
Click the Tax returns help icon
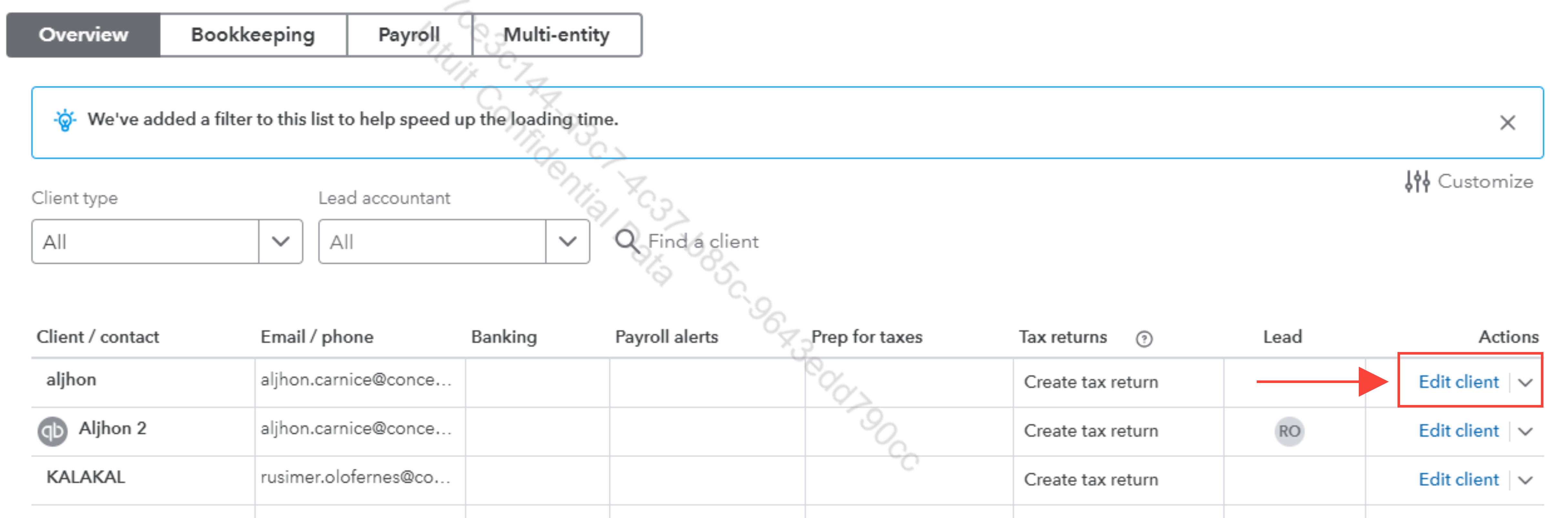pos(1144,338)
